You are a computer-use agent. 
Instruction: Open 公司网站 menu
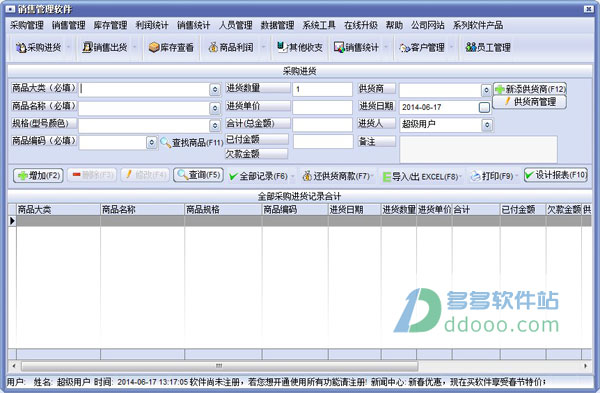[427, 25]
